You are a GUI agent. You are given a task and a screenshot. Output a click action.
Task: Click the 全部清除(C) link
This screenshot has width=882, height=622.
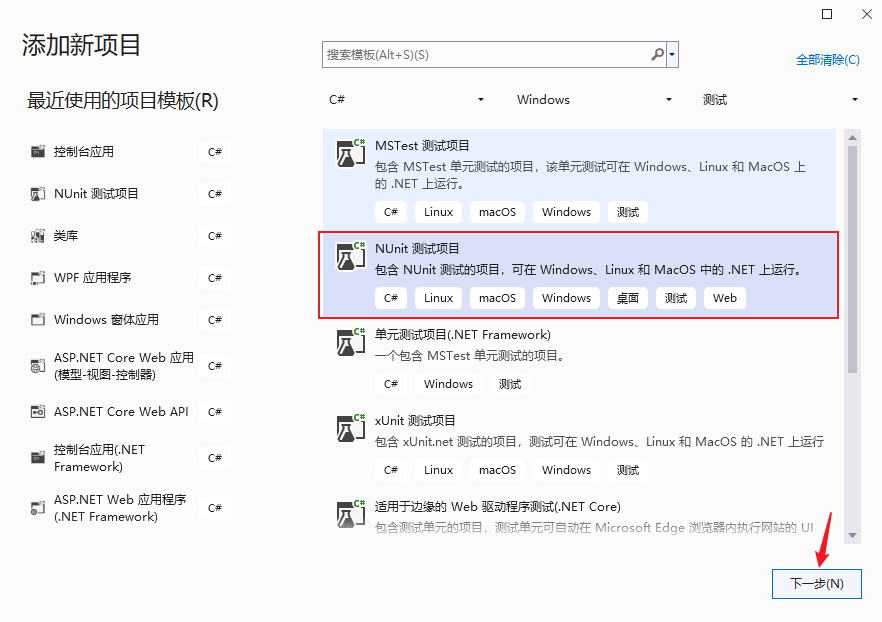coord(827,60)
